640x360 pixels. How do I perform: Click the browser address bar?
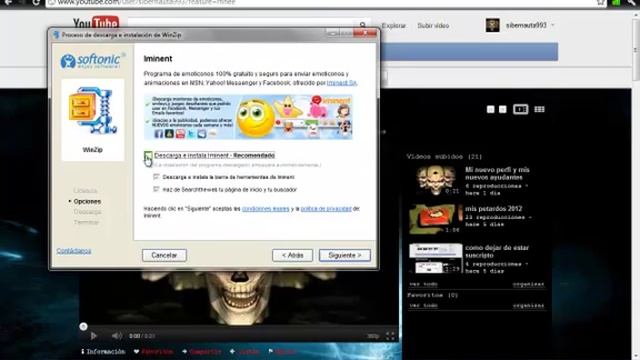[322, 3]
